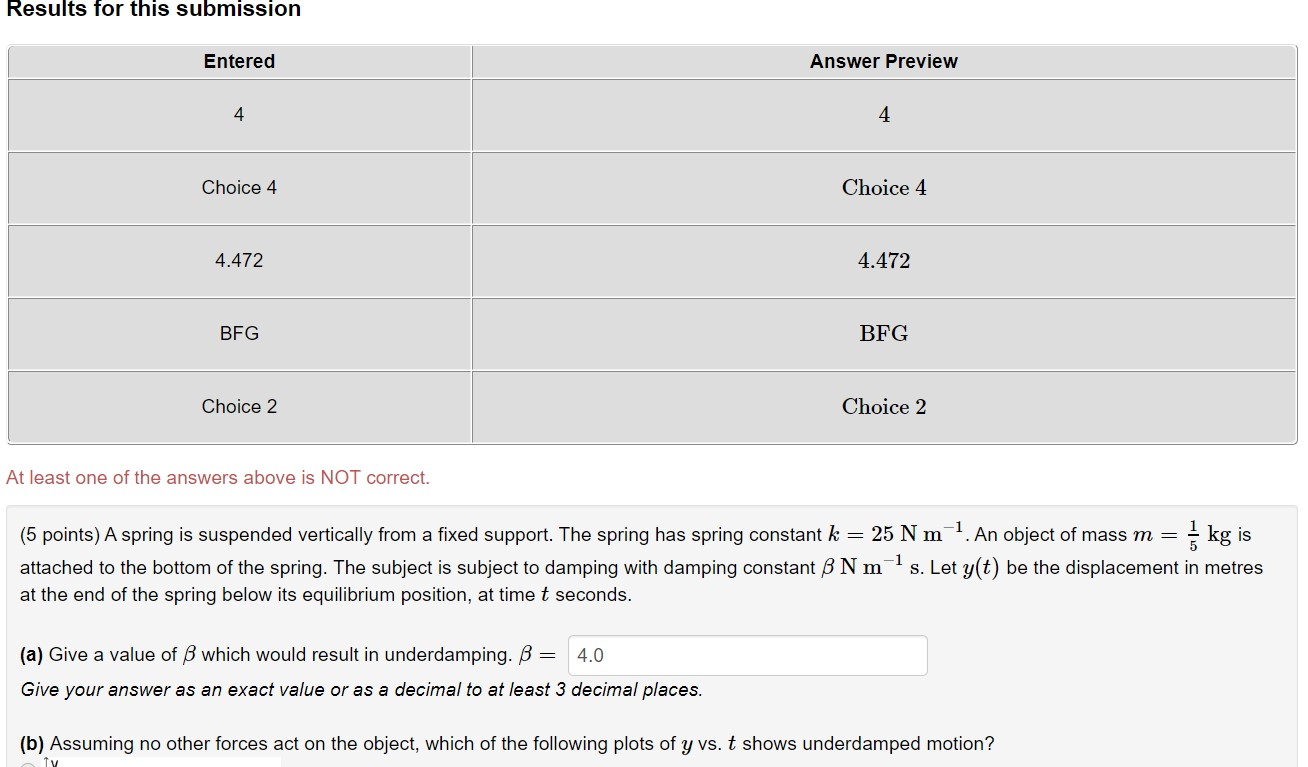Click the Entered cell showing 4.472
1308x767 pixels.
pos(238,260)
